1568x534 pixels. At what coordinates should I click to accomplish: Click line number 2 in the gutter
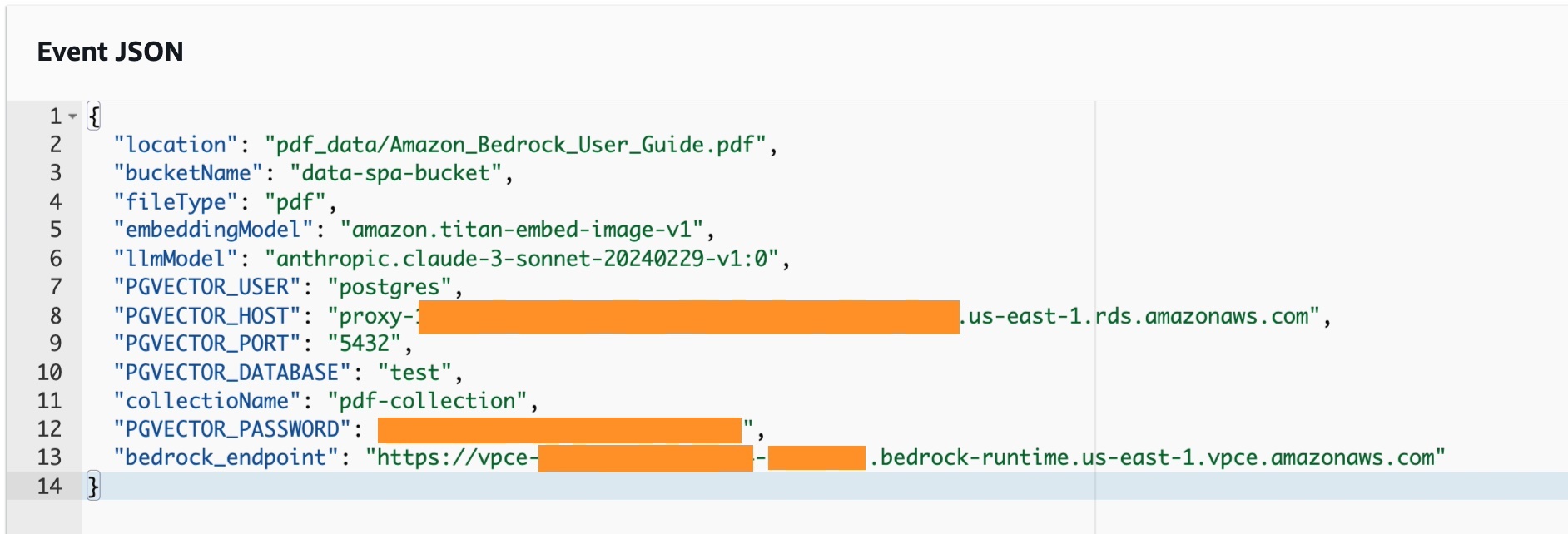click(x=55, y=145)
